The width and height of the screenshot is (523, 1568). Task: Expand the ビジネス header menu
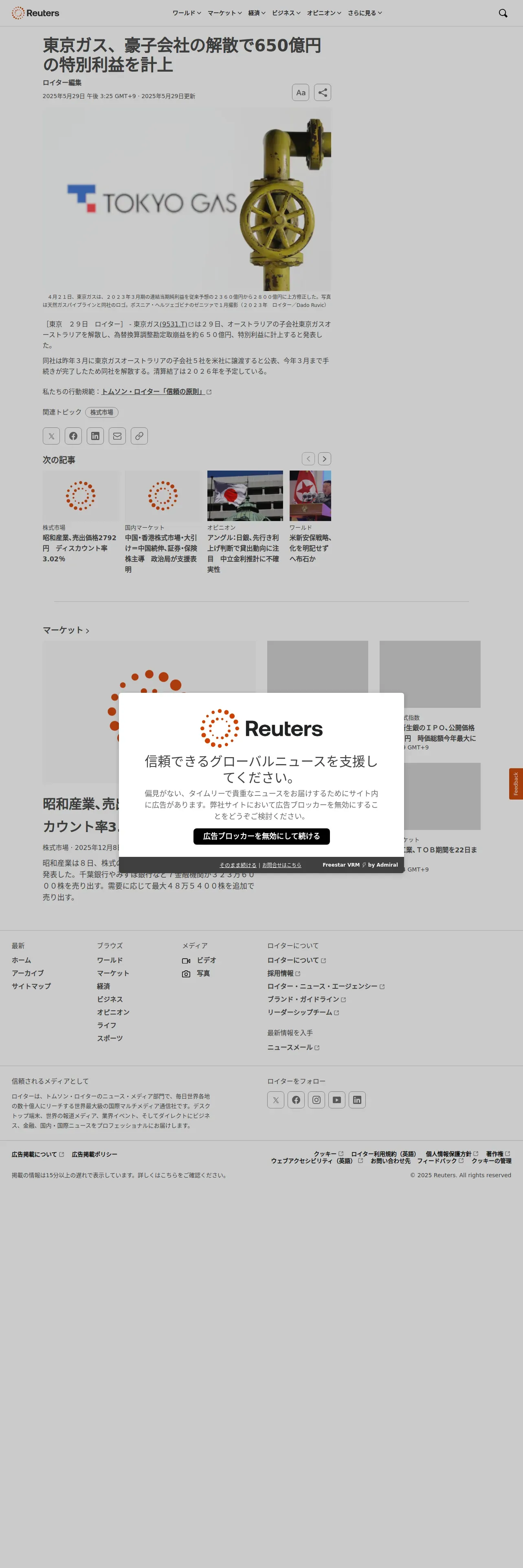(x=286, y=13)
